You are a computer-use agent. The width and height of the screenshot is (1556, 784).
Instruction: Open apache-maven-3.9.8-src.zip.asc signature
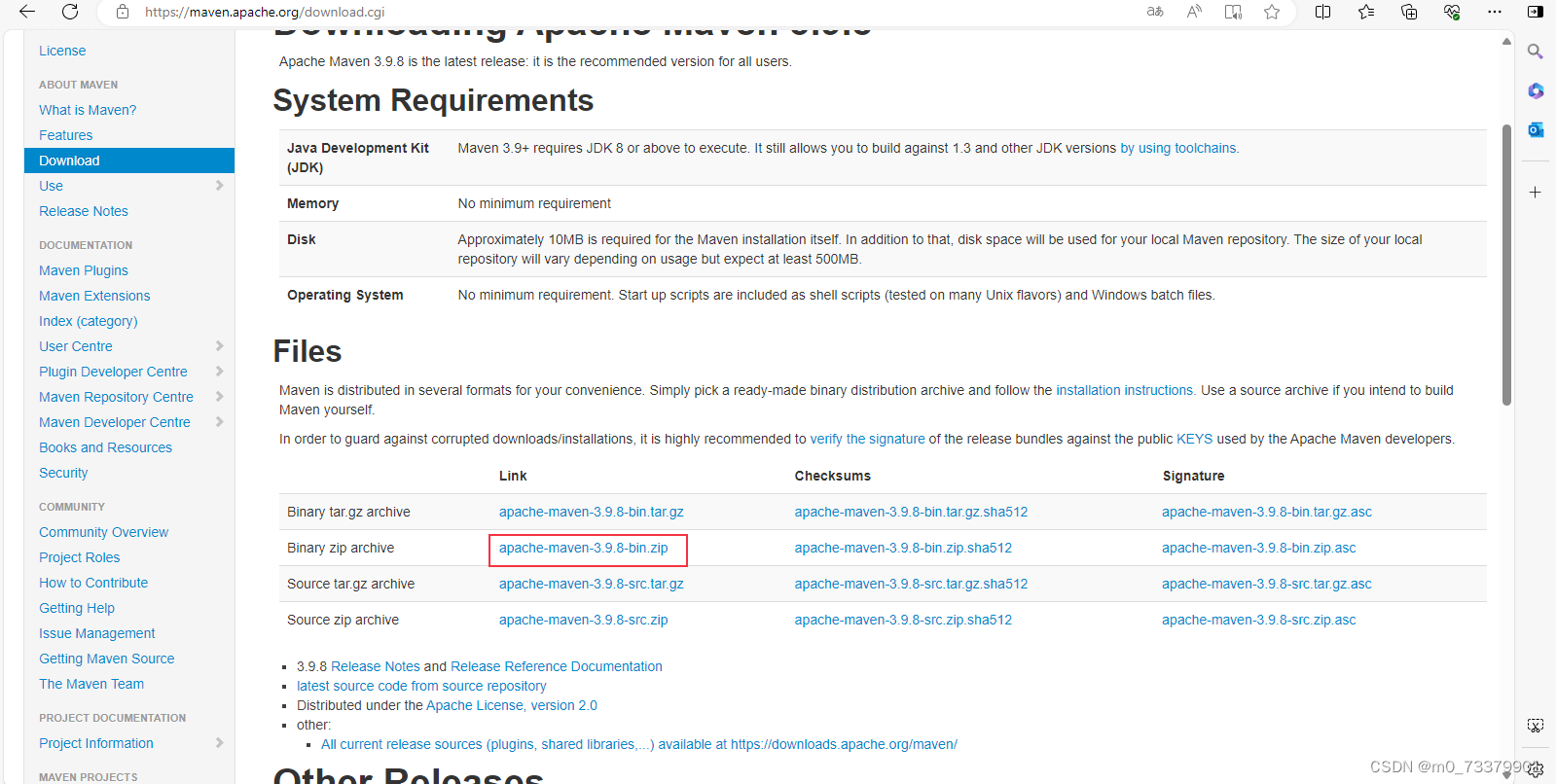(x=1259, y=620)
